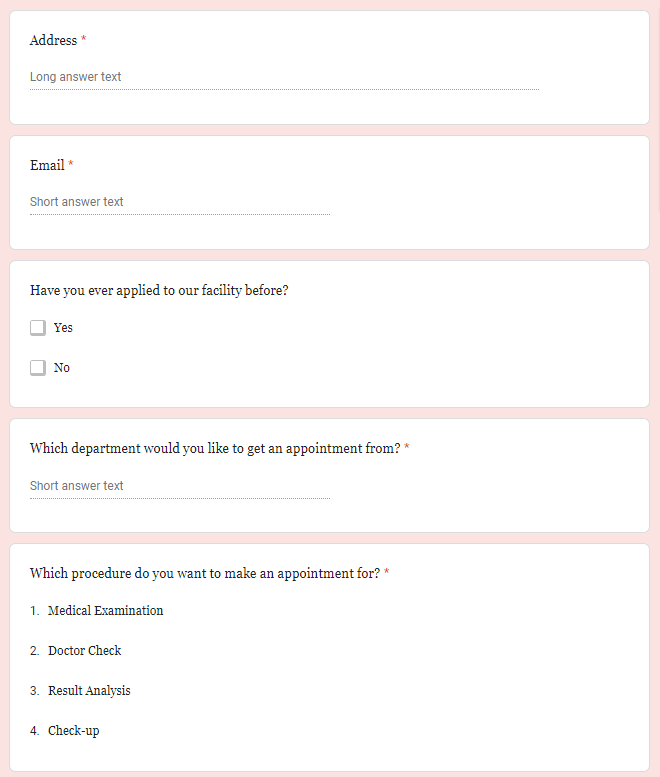Select the Check-up option

[73, 731]
